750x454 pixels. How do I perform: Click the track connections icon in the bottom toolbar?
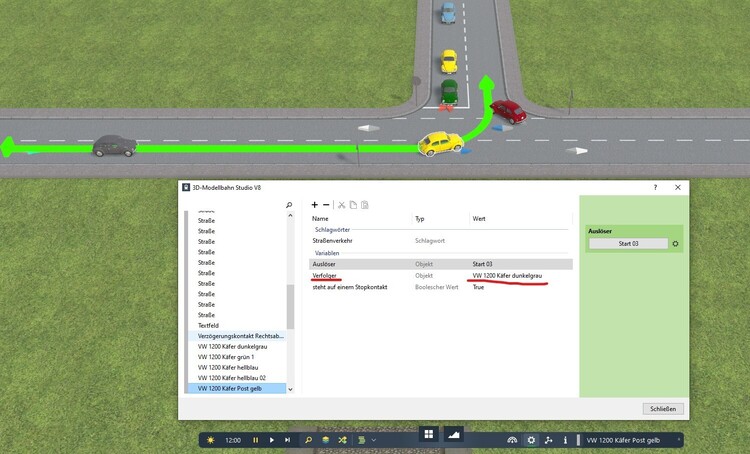point(549,440)
